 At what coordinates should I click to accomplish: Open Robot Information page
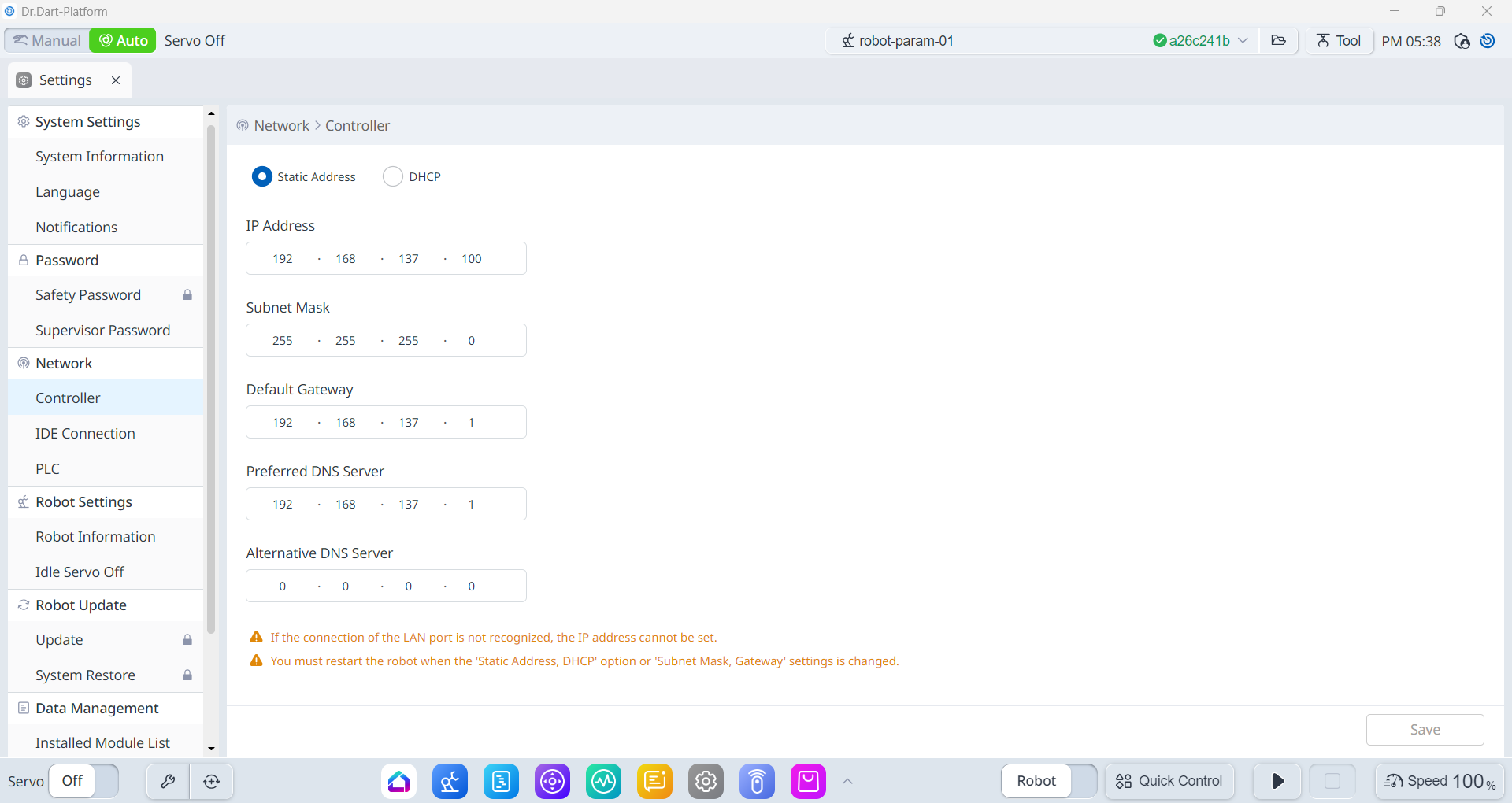pos(106,537)
